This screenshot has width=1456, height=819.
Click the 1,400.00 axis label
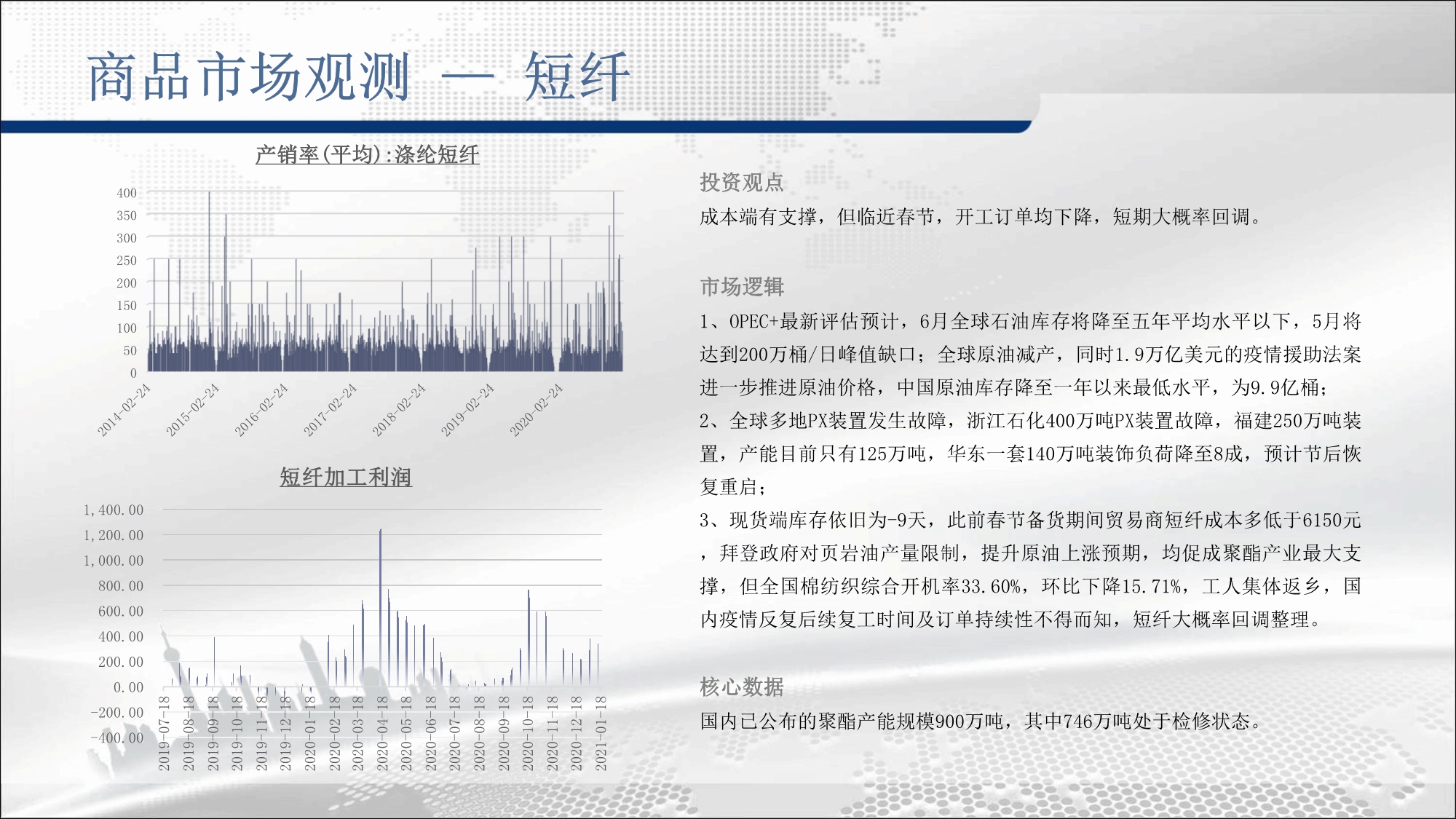pos(114,510)
